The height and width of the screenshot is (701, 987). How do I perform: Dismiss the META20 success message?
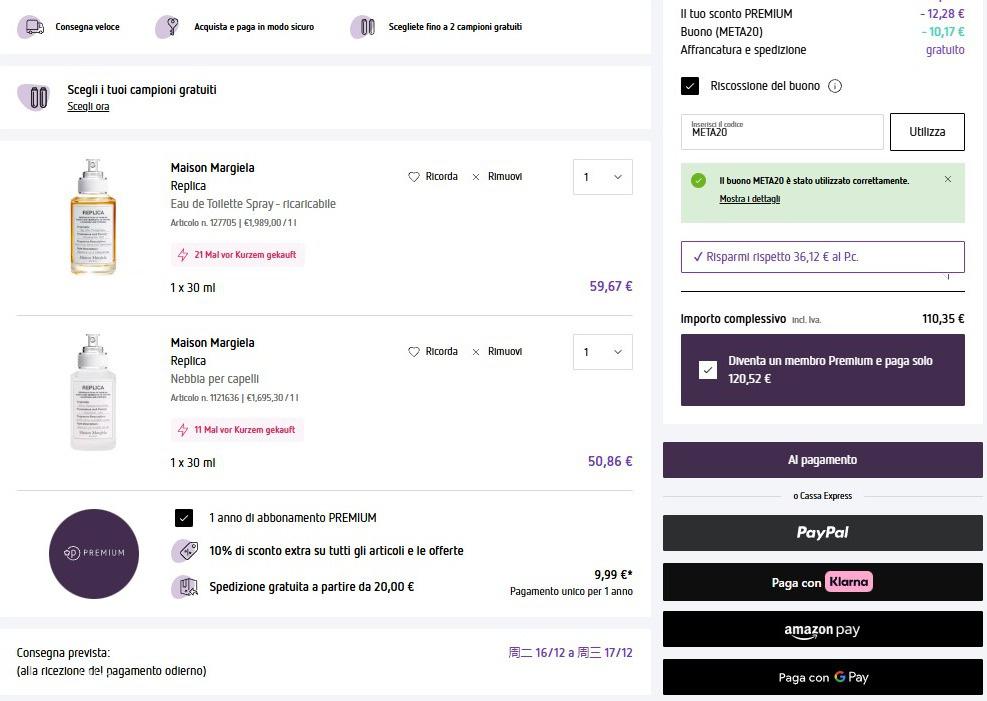coord(948,180)
